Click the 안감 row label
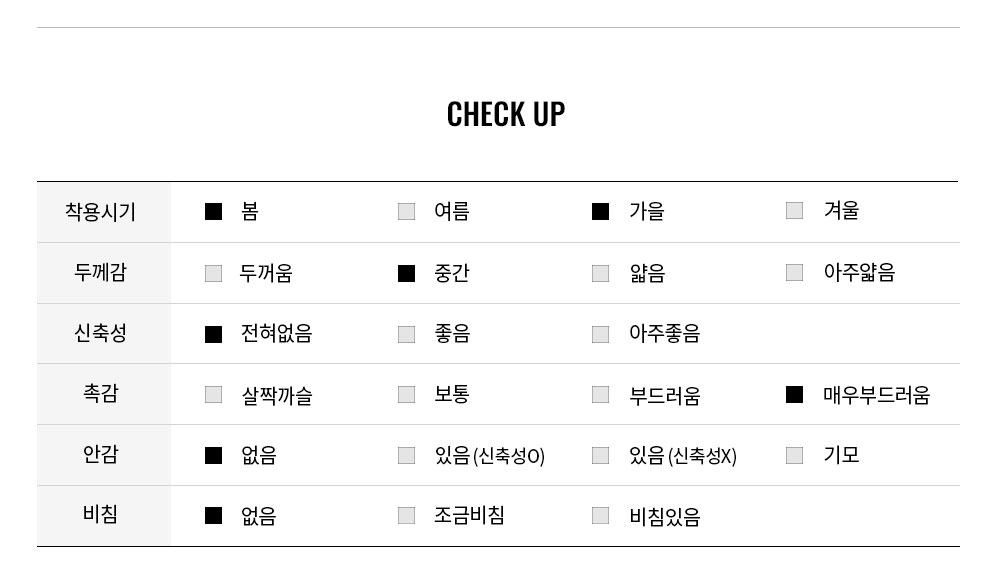This screenshot has width=998, height=574. point(101,454)
